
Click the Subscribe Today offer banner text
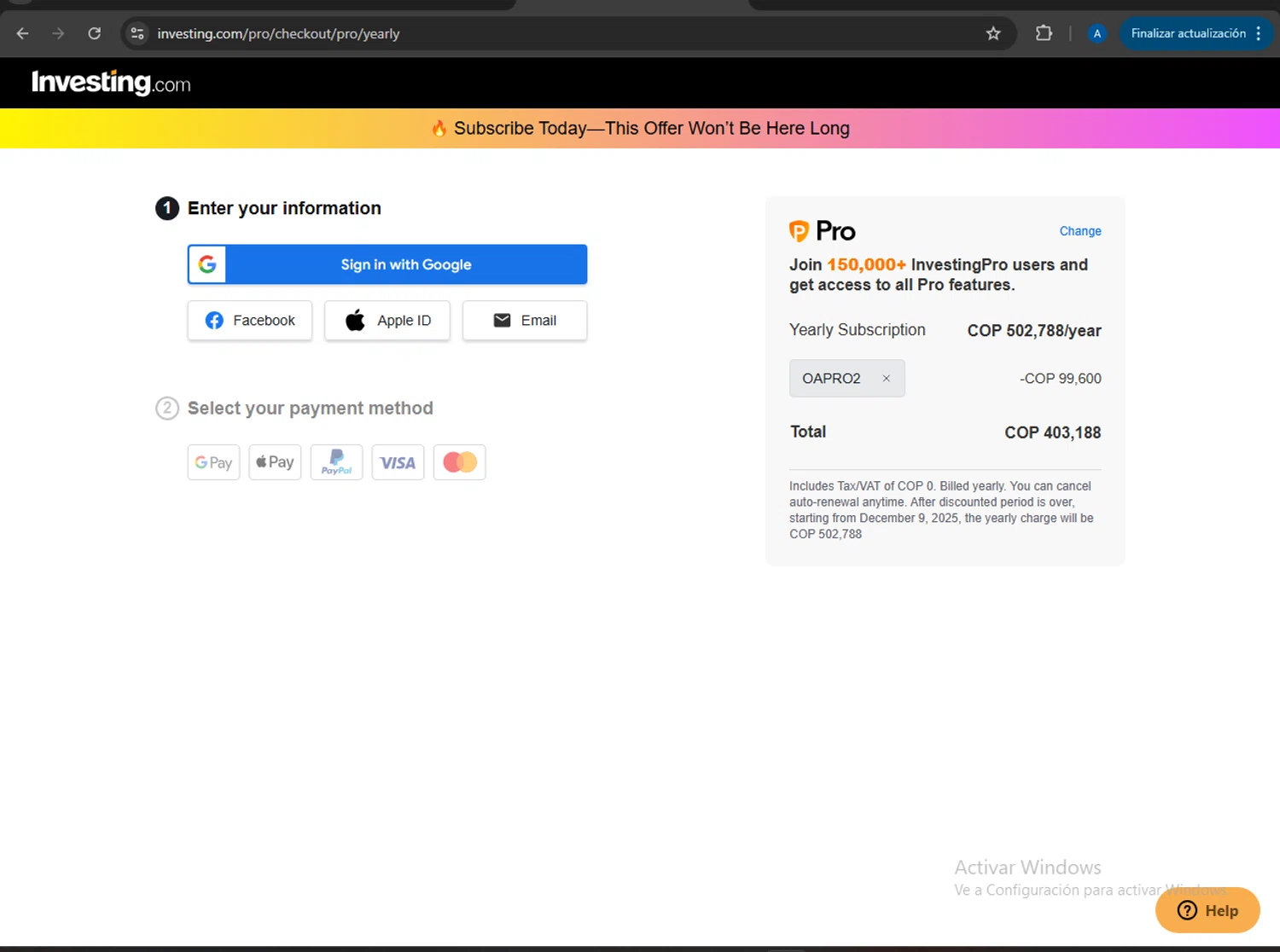(652, 129)
